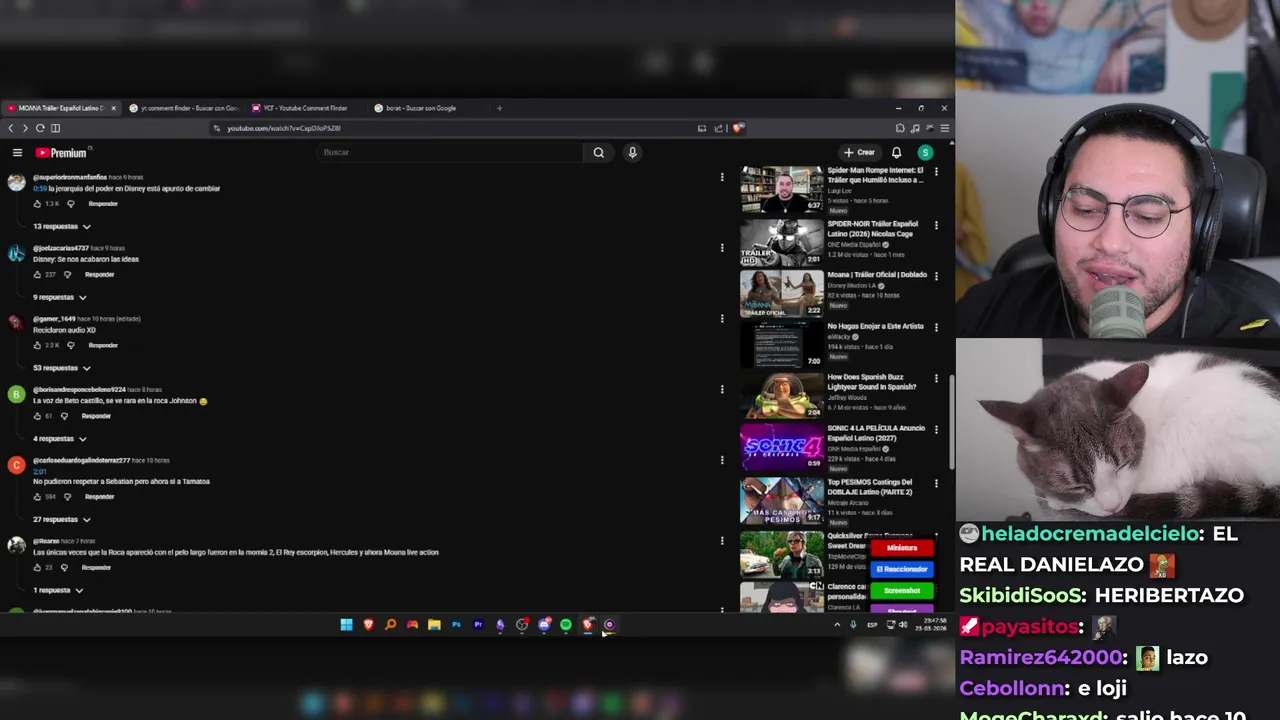Open File Explorer folder on taskbar

pos(434,625)
